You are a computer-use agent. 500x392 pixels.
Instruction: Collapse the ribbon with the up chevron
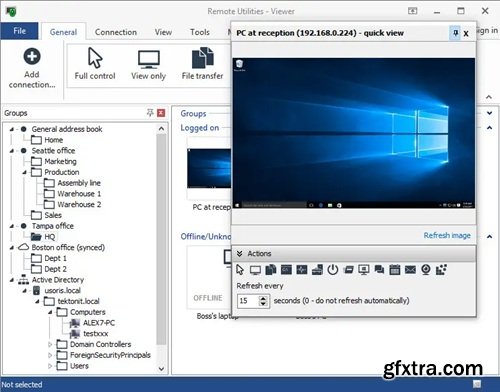[x=489, y=97]
